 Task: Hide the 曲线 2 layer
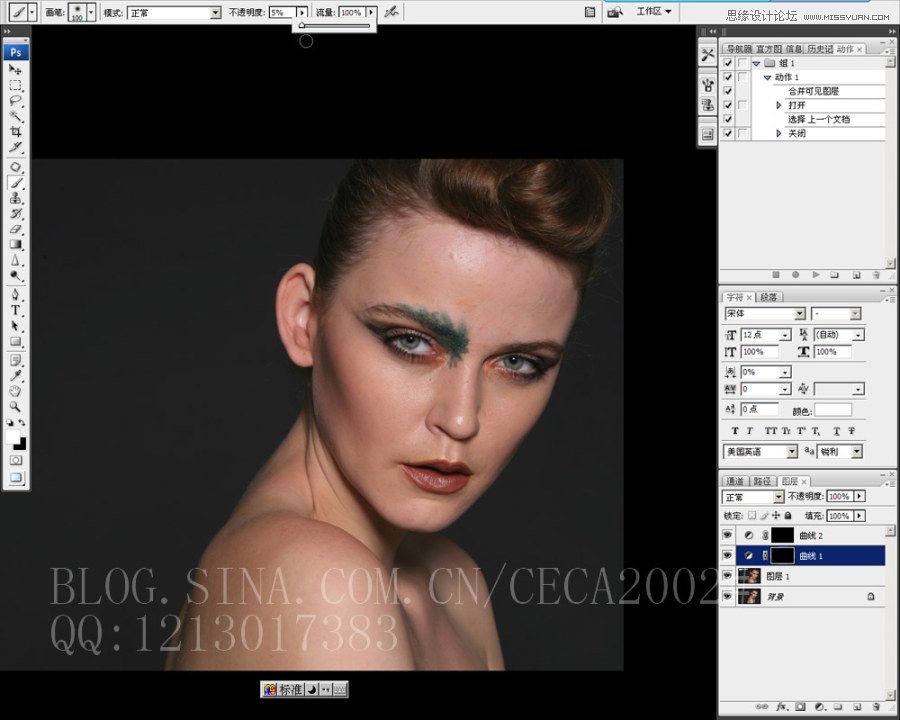[728, 536]
